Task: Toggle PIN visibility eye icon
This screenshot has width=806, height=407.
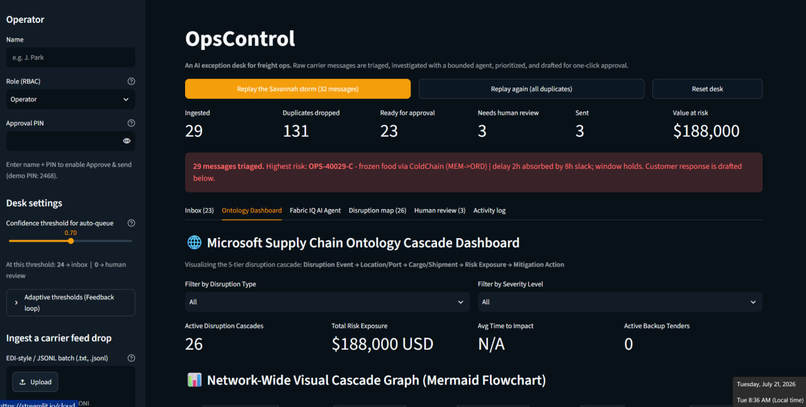Action: [x=126, y=141]
